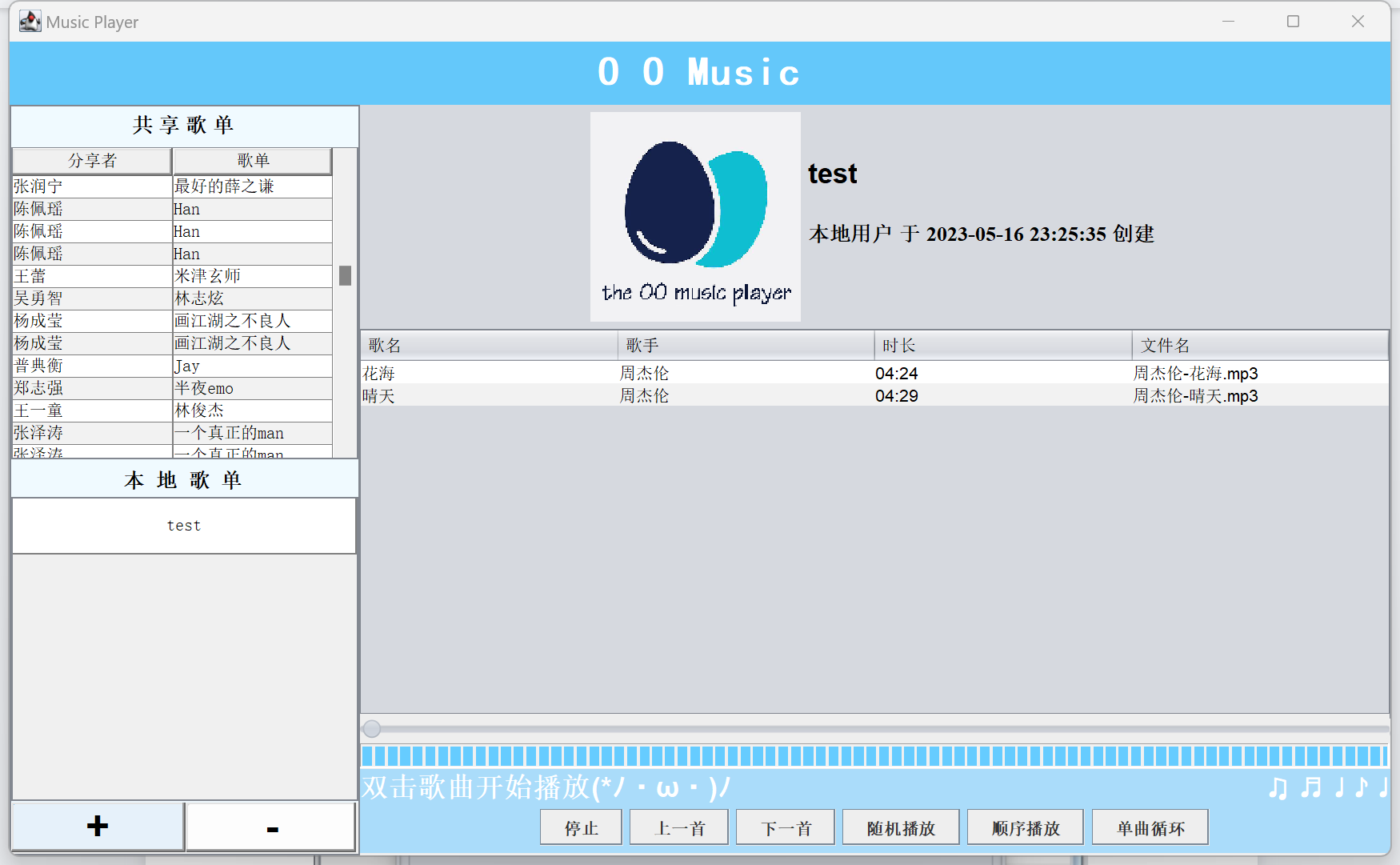Sort songs by 时长 column header

click(1002, 346)
